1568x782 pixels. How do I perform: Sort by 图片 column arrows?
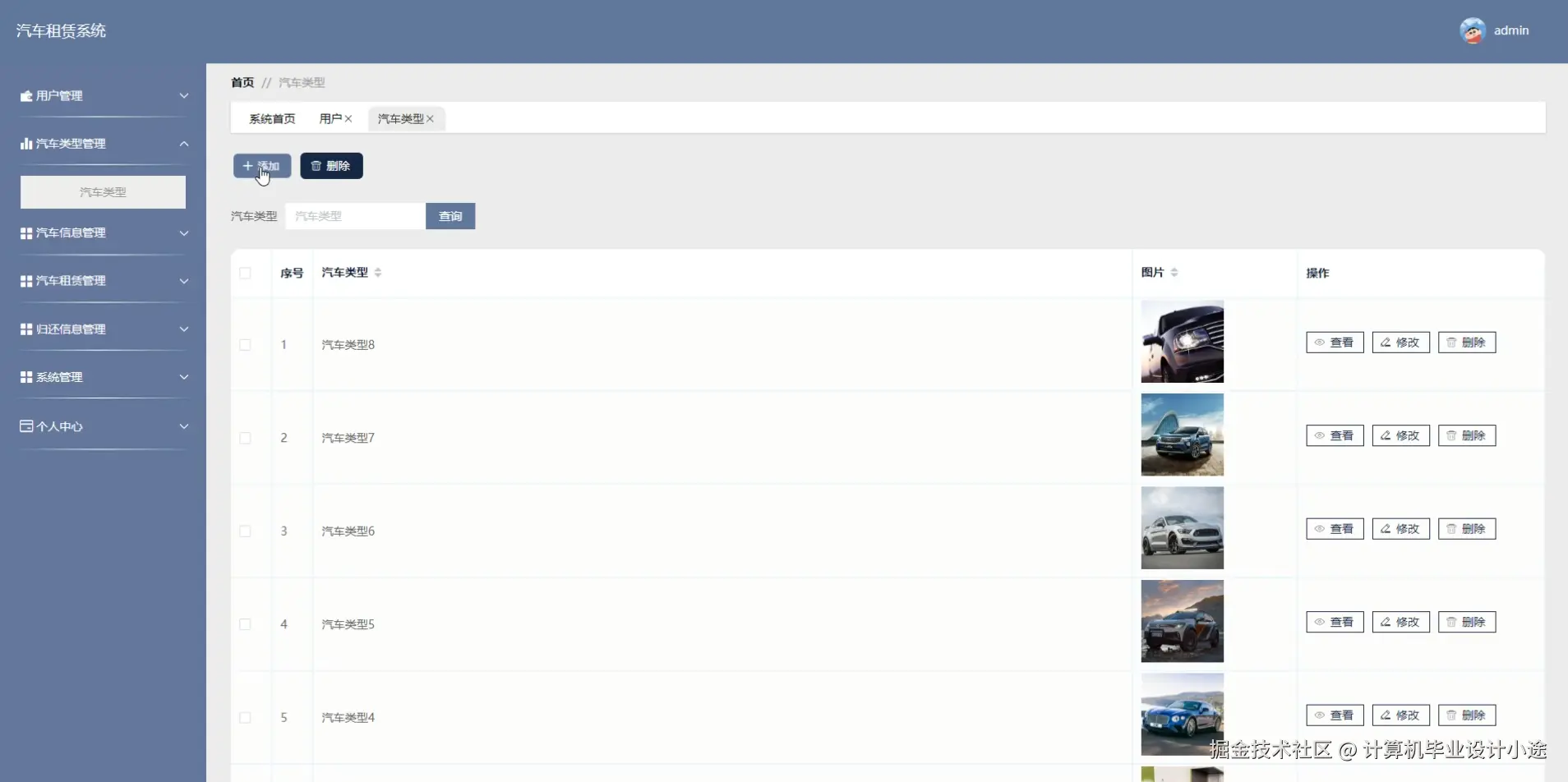(x=1174, y=273)
